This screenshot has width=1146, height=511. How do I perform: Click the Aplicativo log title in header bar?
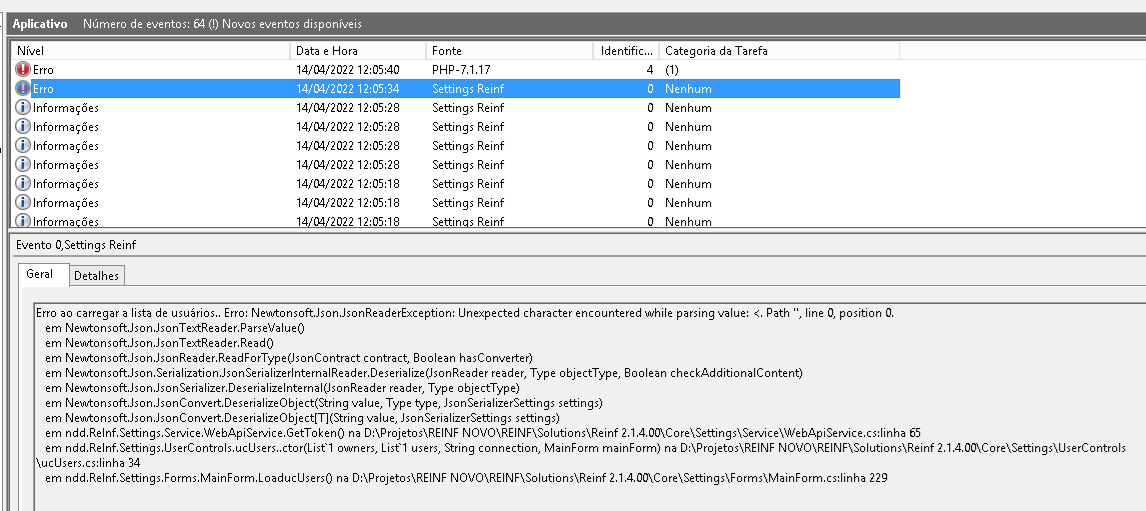[x=40, y=23]
